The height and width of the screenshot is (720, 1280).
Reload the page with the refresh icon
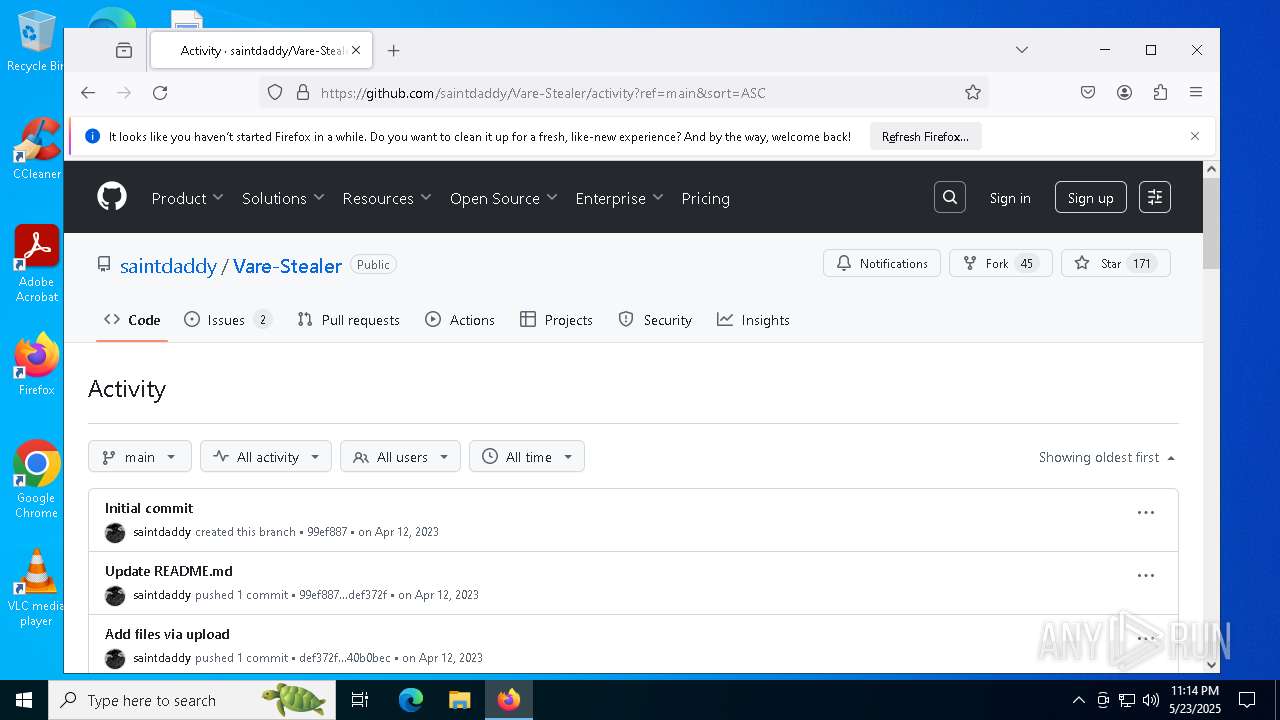(160, 93)
